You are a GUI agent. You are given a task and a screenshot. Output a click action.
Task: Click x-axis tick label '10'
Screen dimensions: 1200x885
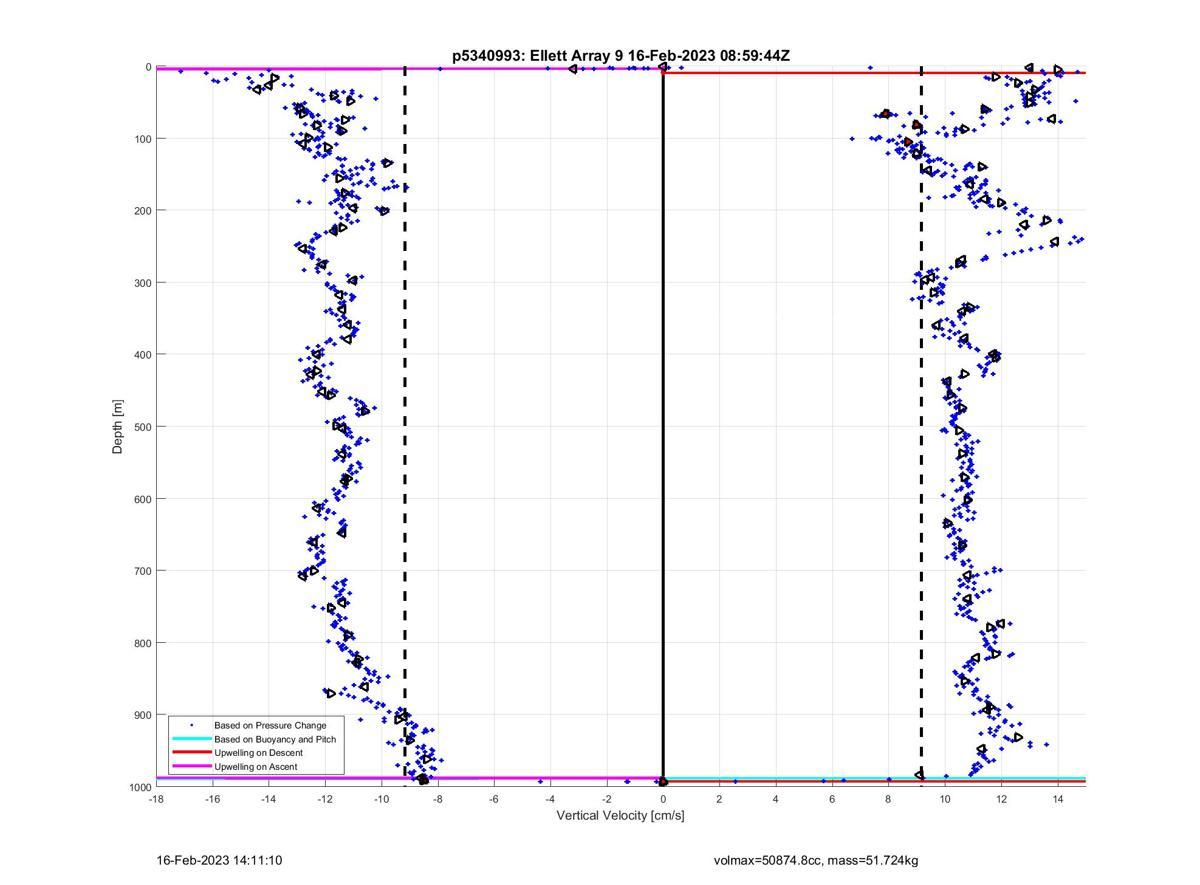tap(944, 798)
